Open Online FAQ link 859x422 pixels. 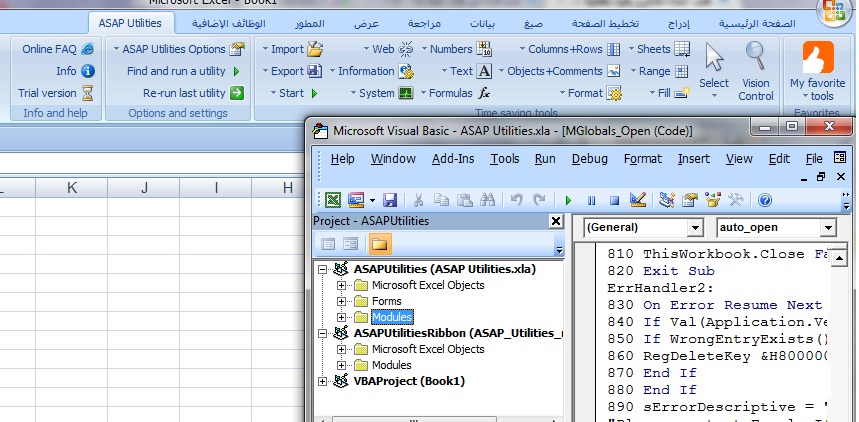[58, 49]
